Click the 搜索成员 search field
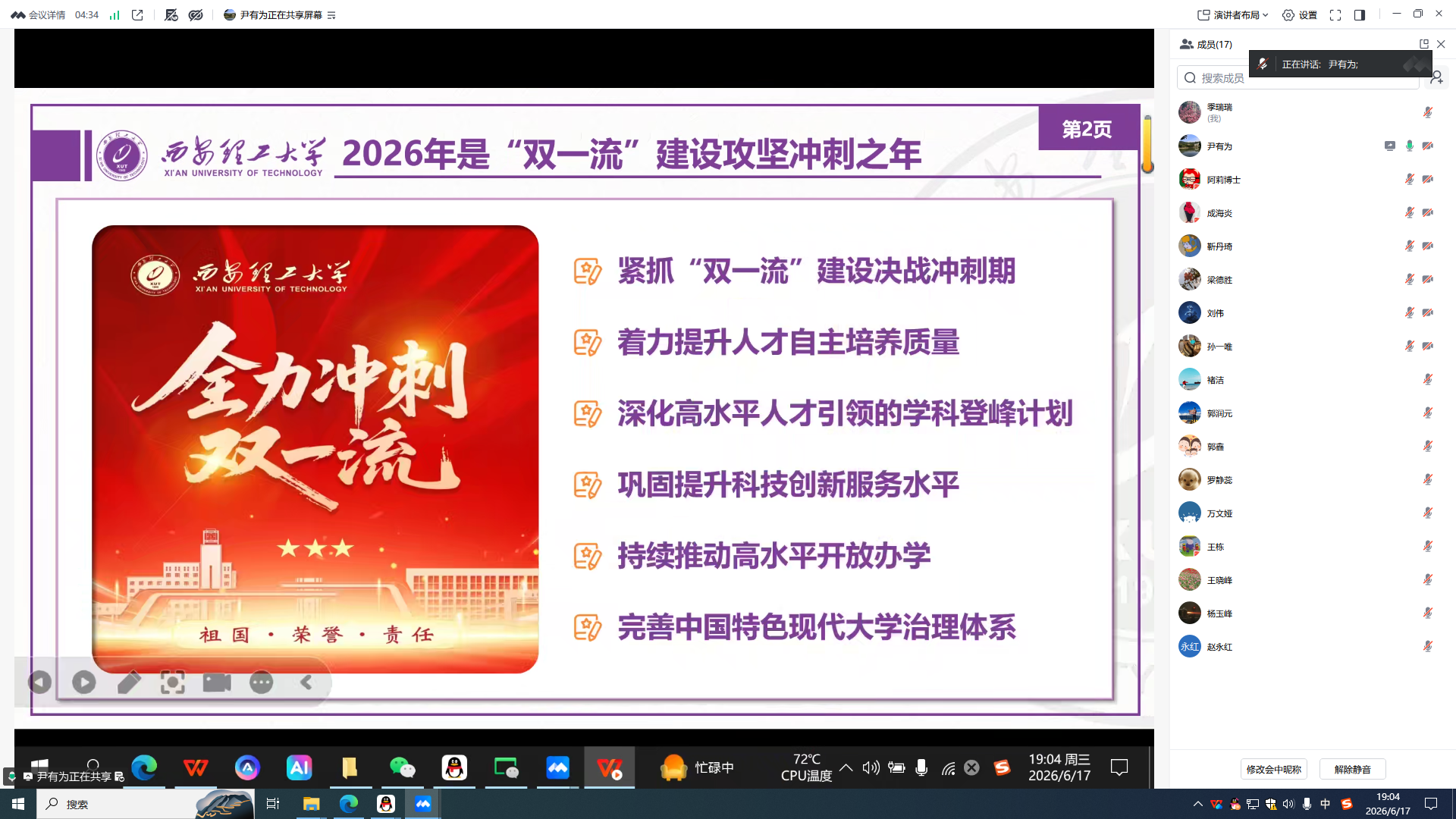This screenshot has width=1456, height=819. (1298, 77)
